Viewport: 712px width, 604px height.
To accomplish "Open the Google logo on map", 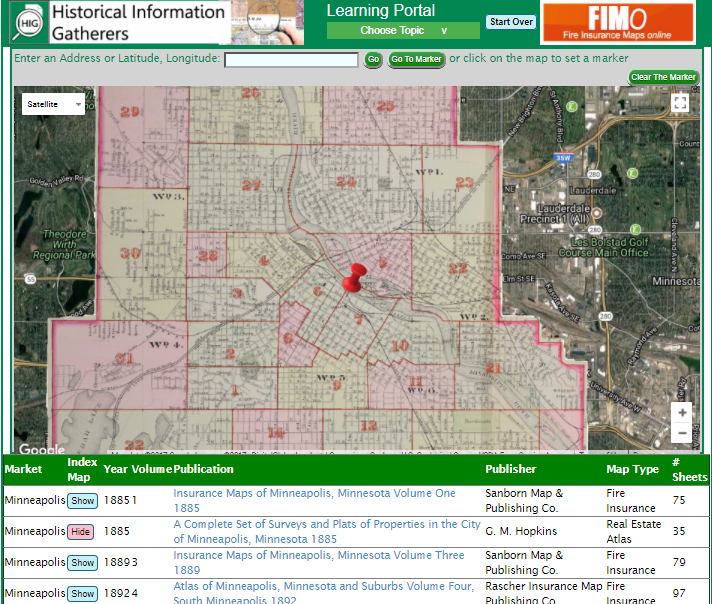I will pos(42,449).
